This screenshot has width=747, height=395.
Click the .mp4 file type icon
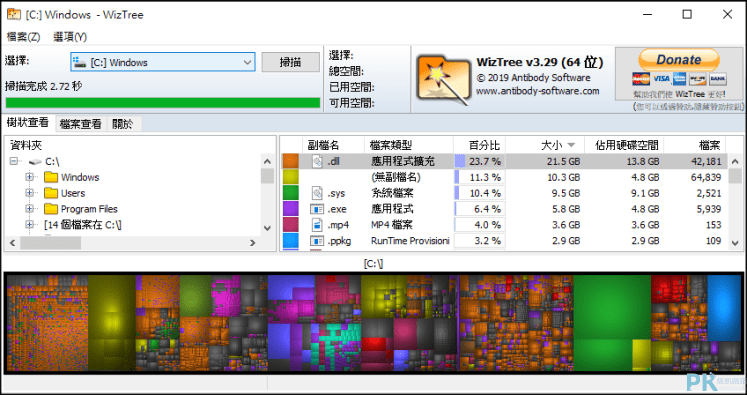tap(317, 224)
